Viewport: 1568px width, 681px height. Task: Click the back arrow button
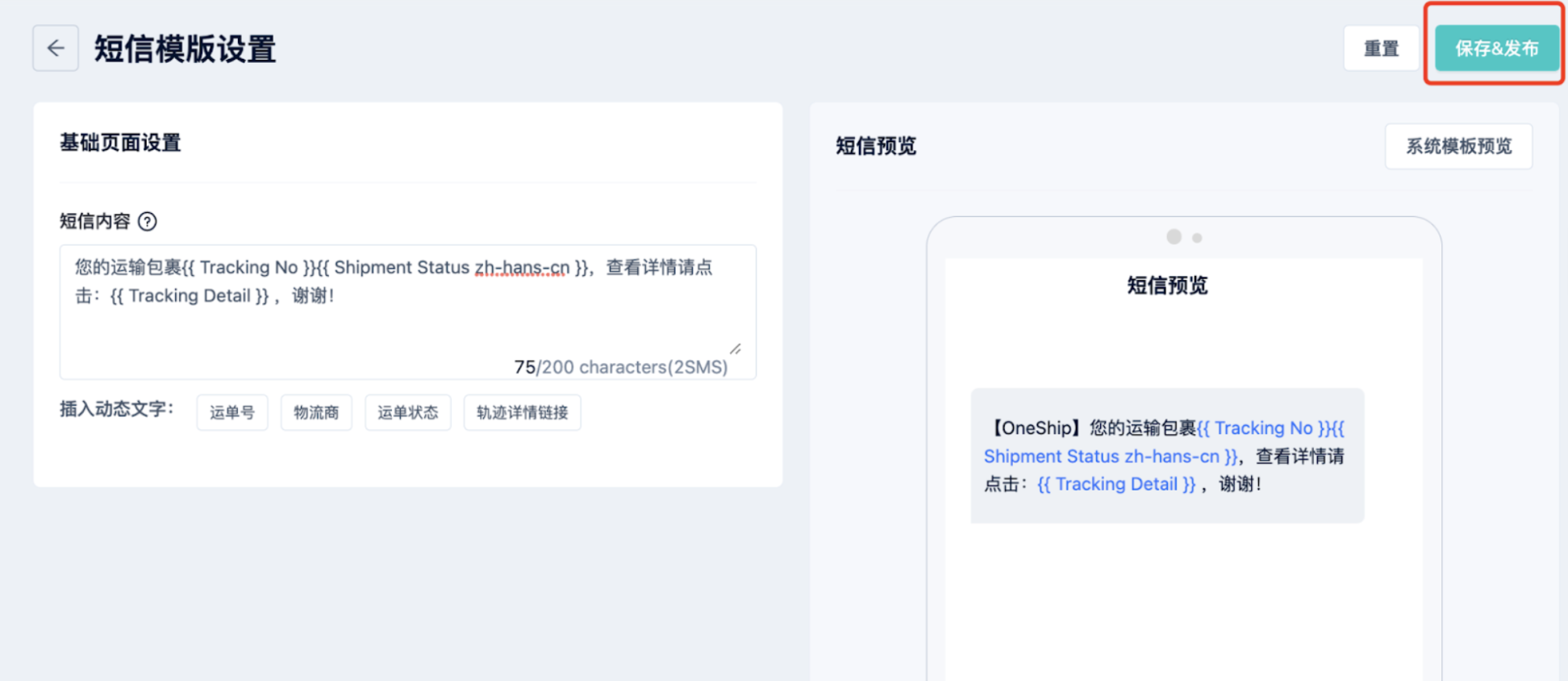point(56,48)
